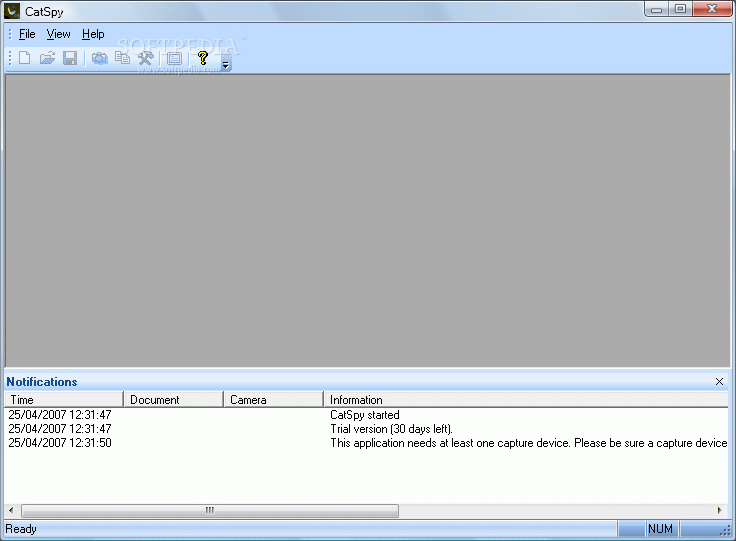The image size is (736, 541).
Task: Click the CatSpy title bar app icon
Action: tap(12, 11)
